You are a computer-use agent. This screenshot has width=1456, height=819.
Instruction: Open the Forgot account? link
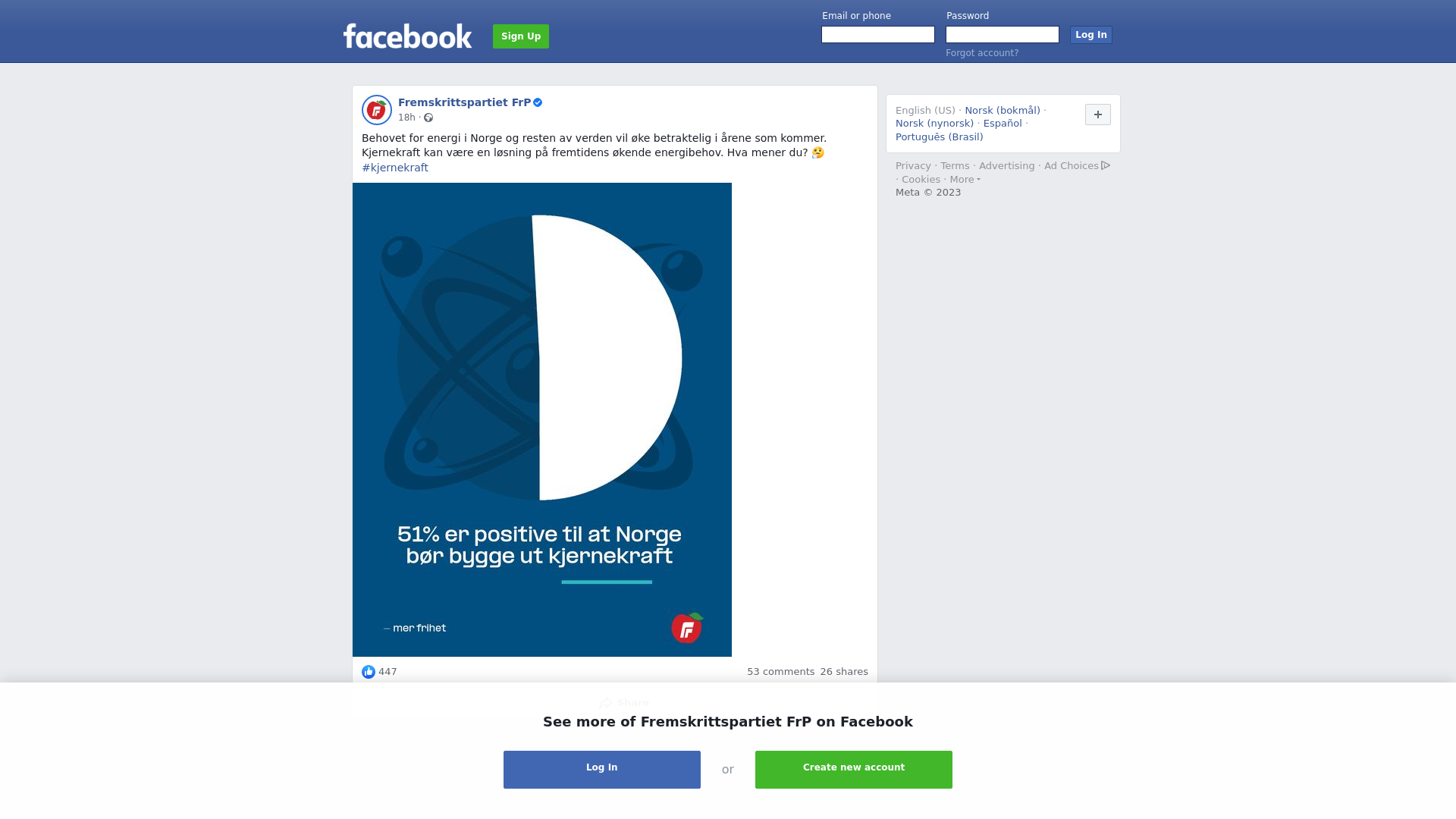tap(982, 53)
